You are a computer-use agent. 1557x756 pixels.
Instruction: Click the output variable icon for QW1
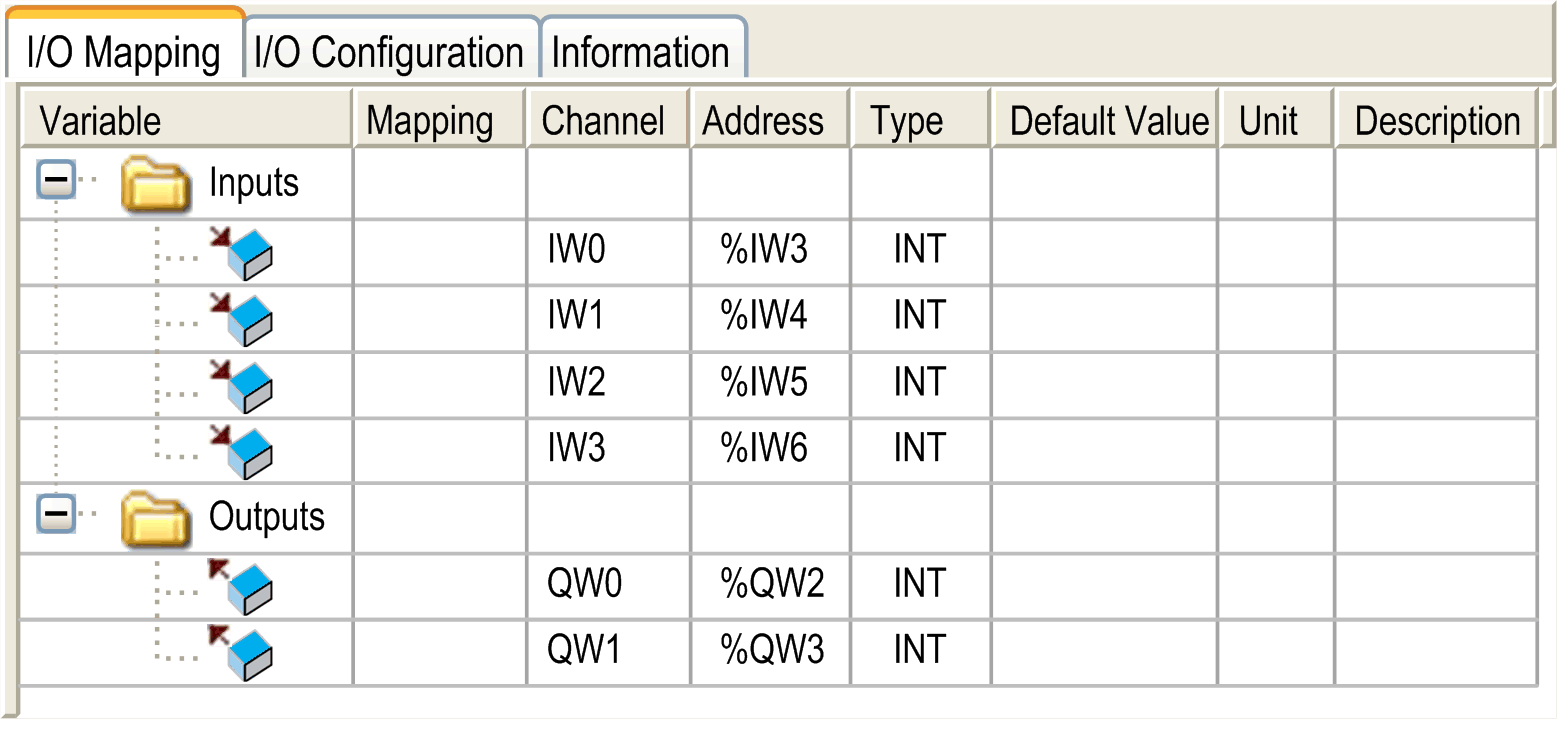pyautogui.click(x=243, y=653)
